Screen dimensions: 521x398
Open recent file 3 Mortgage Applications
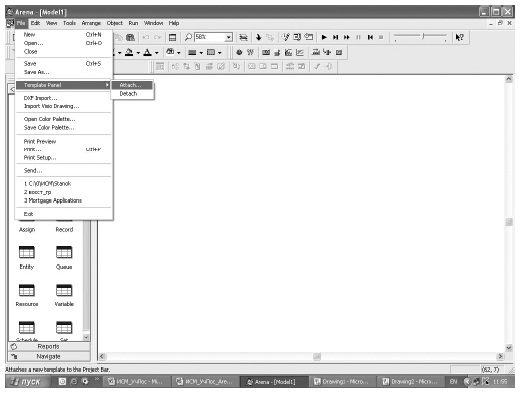pyautogui.click(x=63, y=201)
